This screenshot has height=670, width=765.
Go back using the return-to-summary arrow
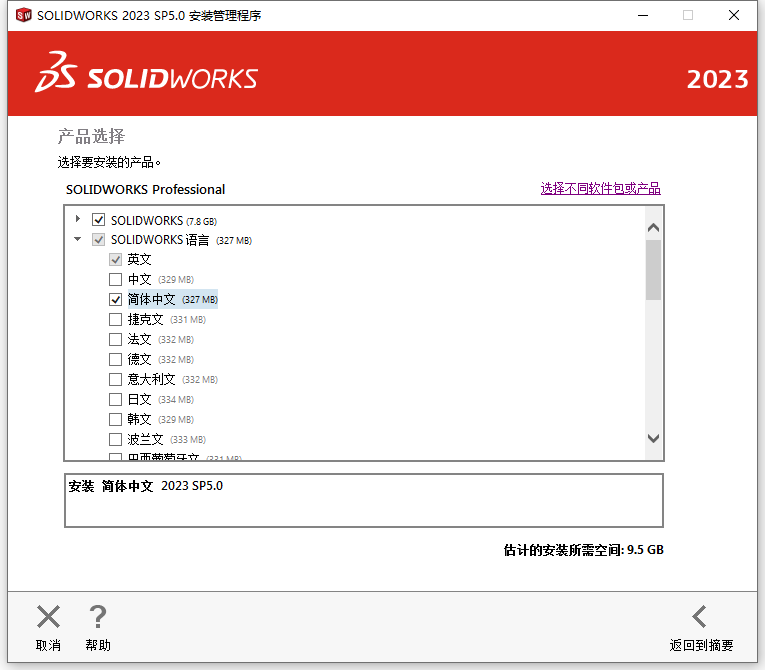700,616
